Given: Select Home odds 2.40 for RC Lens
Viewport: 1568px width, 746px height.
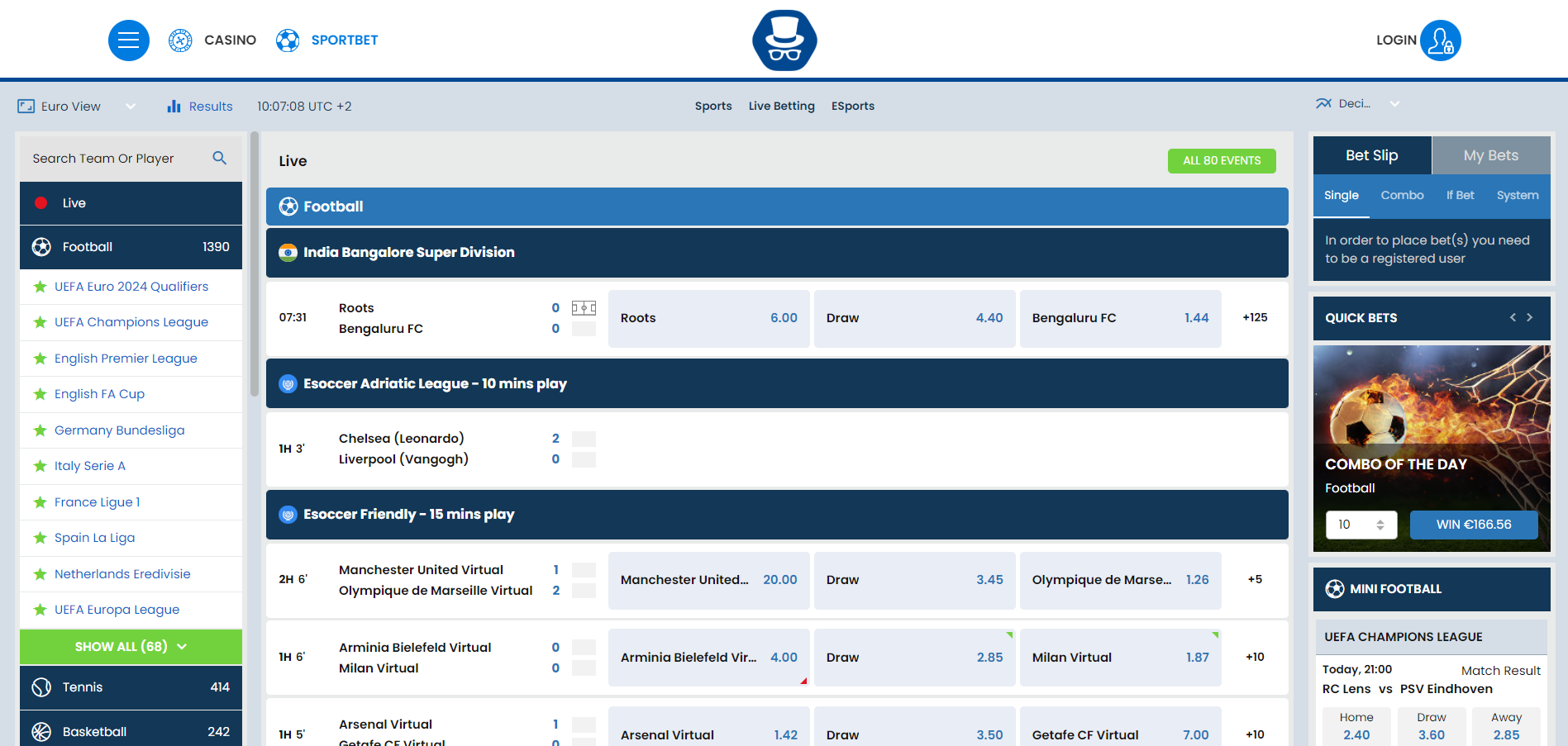Looking at the screenshot, I should (x=1356, y=727).
